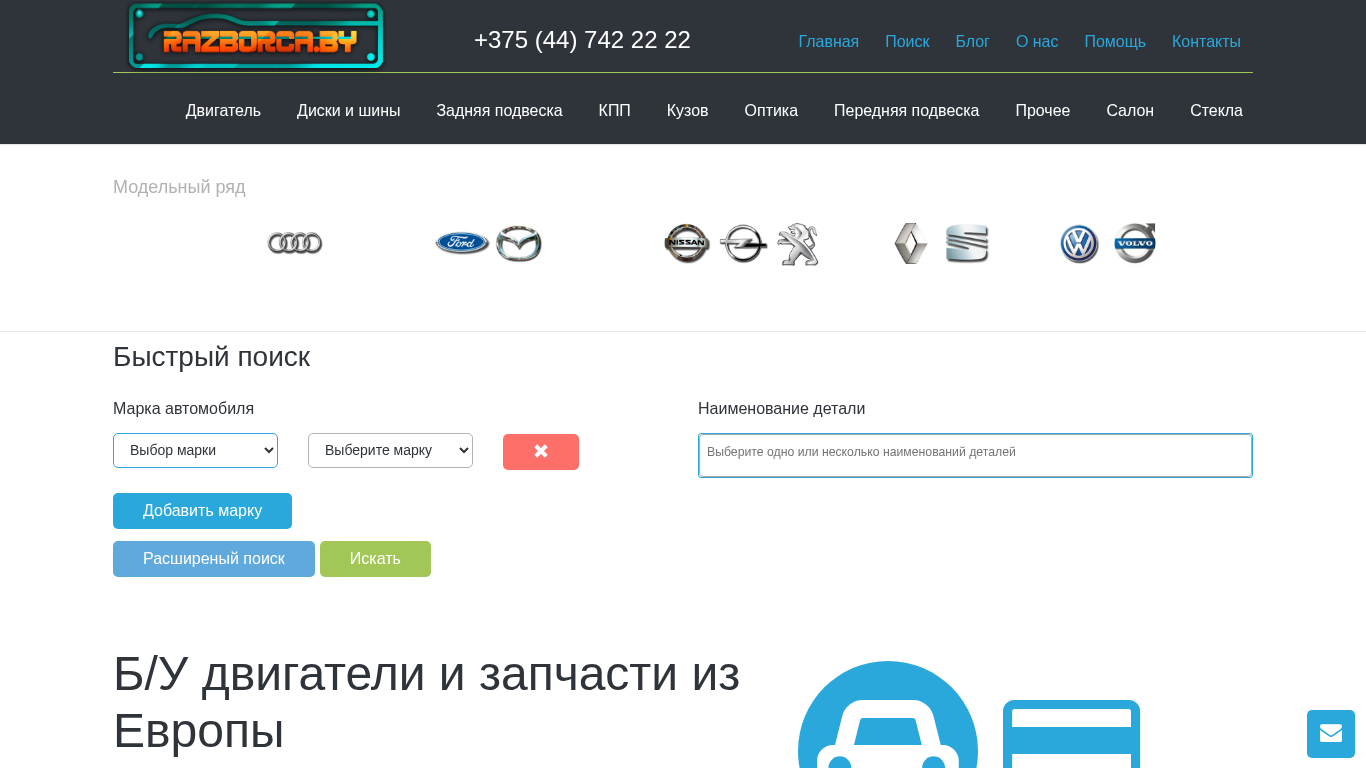The width and height of the screenshot is (1366, 768).
Task: Focus the part name input field
Action: [x=975, y=455]
